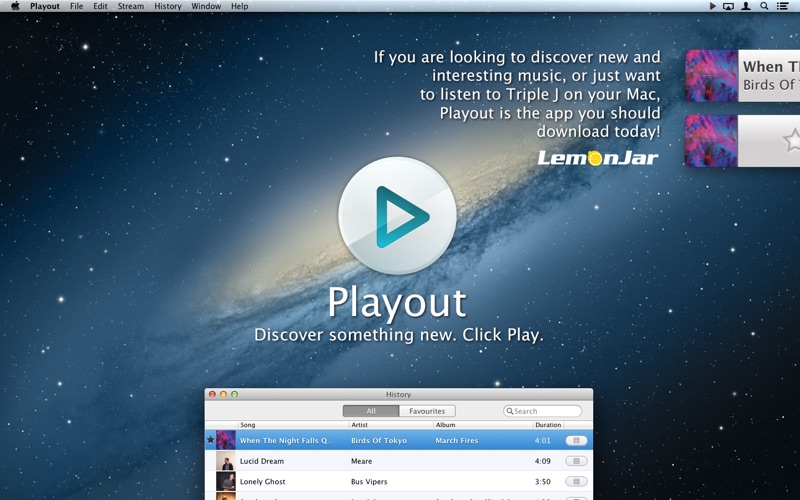Click the Playout play icon in the menu bar
Screen dimensions: 800x500
coord(712,6)
